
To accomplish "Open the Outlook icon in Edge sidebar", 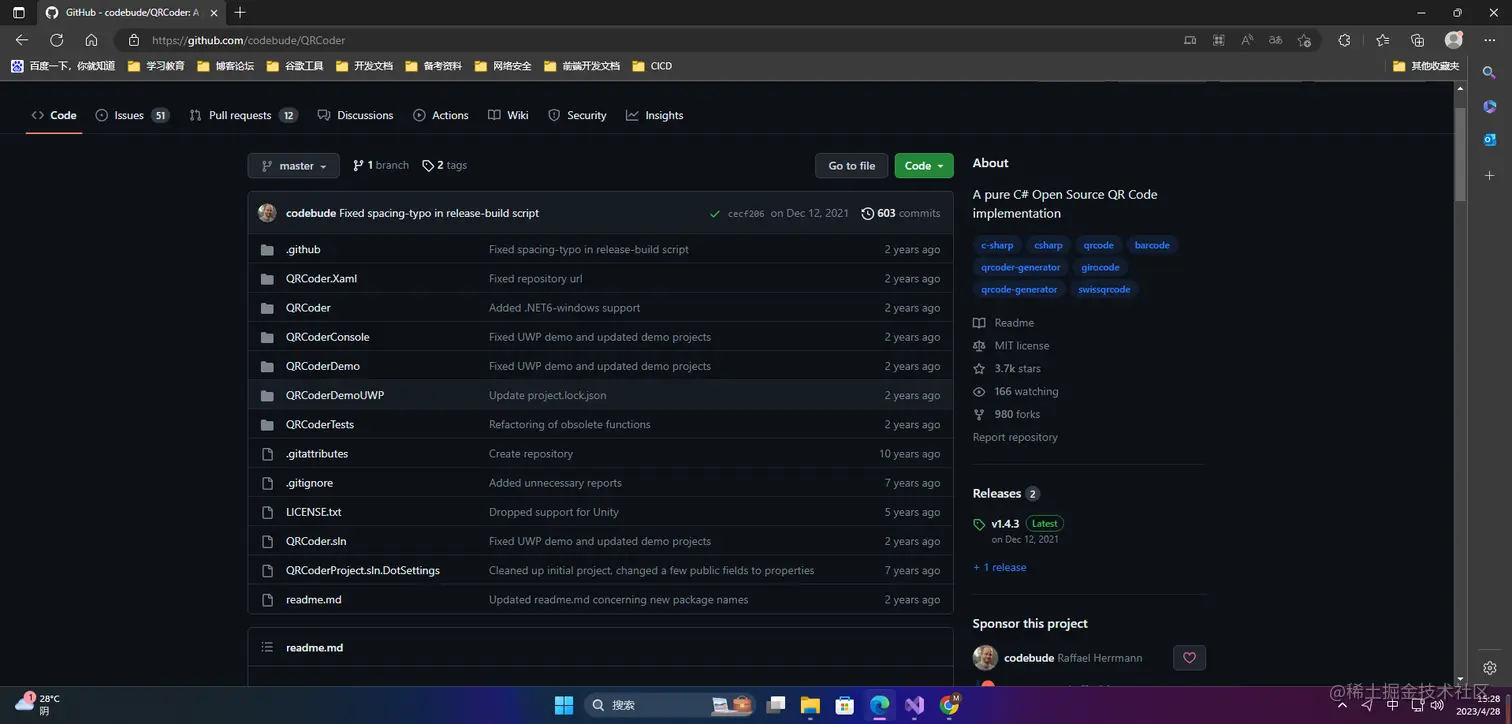I will tap(1489, 140).
